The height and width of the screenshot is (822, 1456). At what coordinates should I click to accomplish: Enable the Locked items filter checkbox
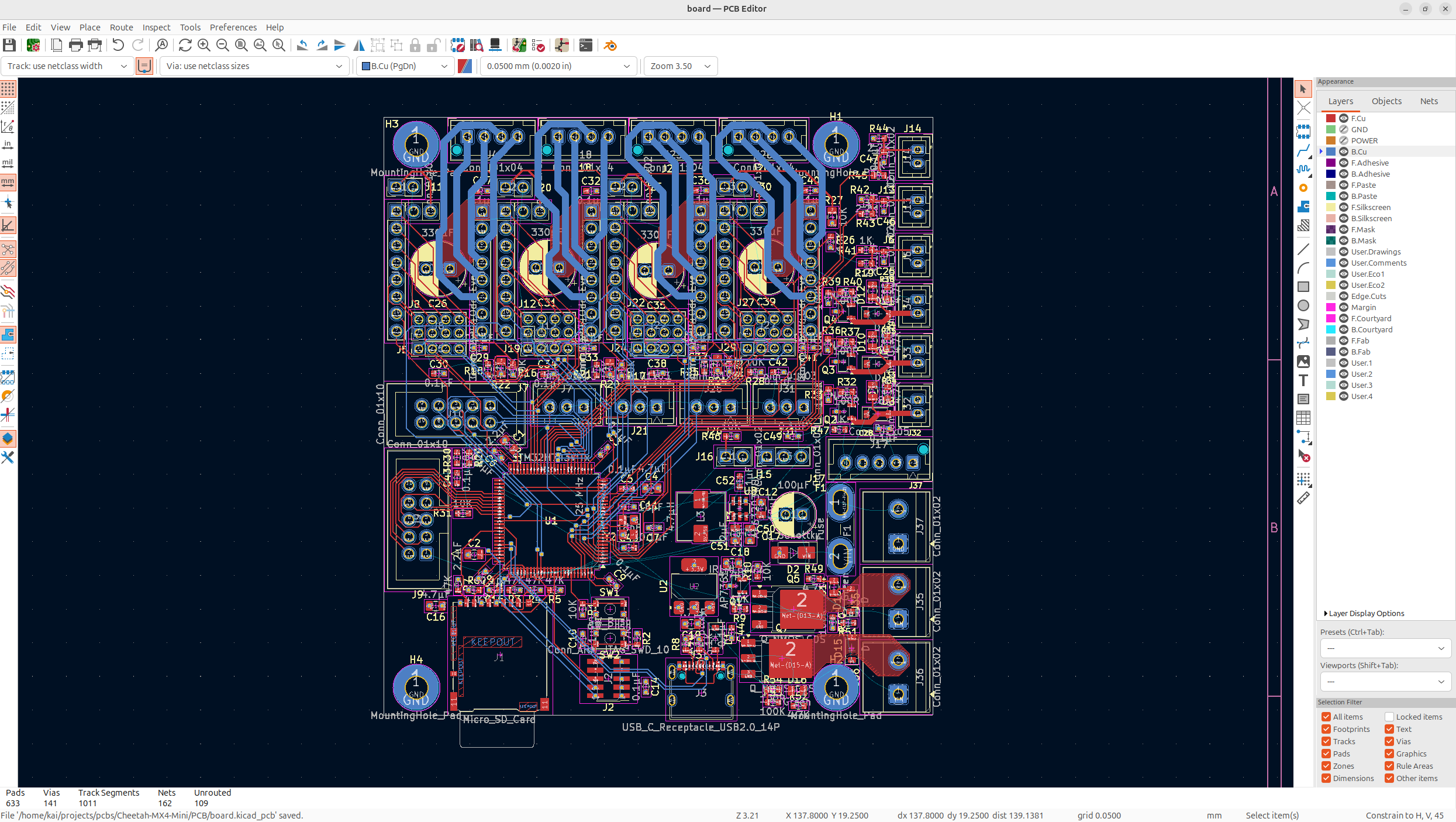pyautogui.click(x=1389, y=717)
